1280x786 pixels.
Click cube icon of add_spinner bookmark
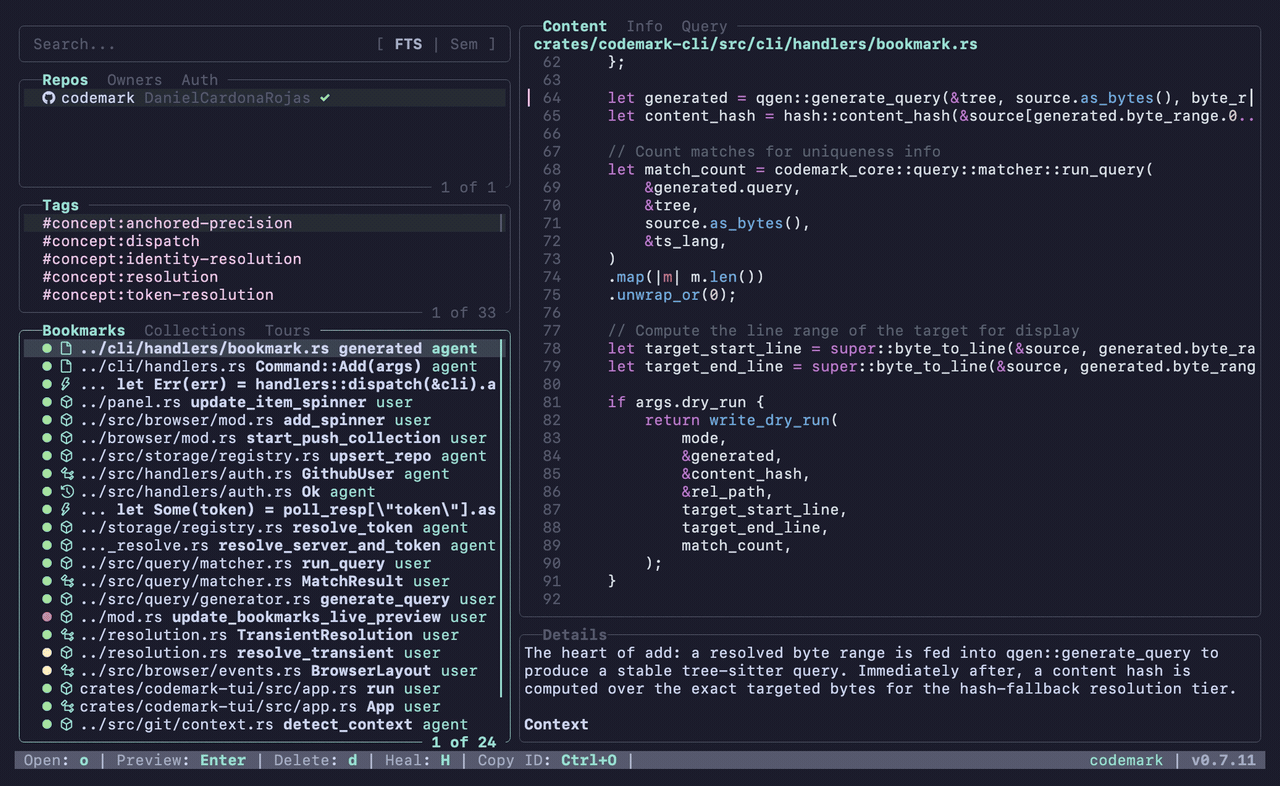click(66, 420)
